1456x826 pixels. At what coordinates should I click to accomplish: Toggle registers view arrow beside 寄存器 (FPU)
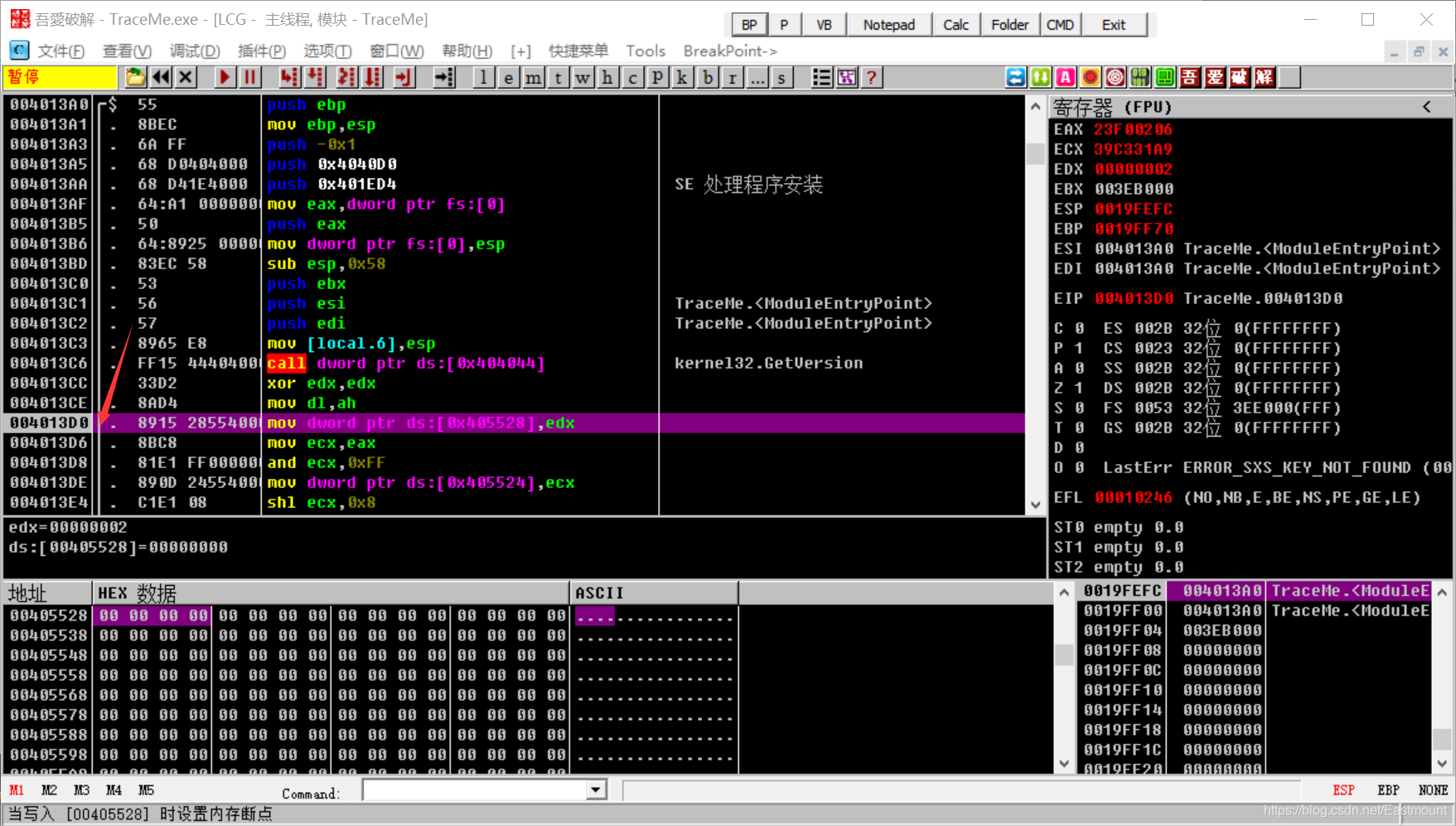click(x=1427, y=106)
